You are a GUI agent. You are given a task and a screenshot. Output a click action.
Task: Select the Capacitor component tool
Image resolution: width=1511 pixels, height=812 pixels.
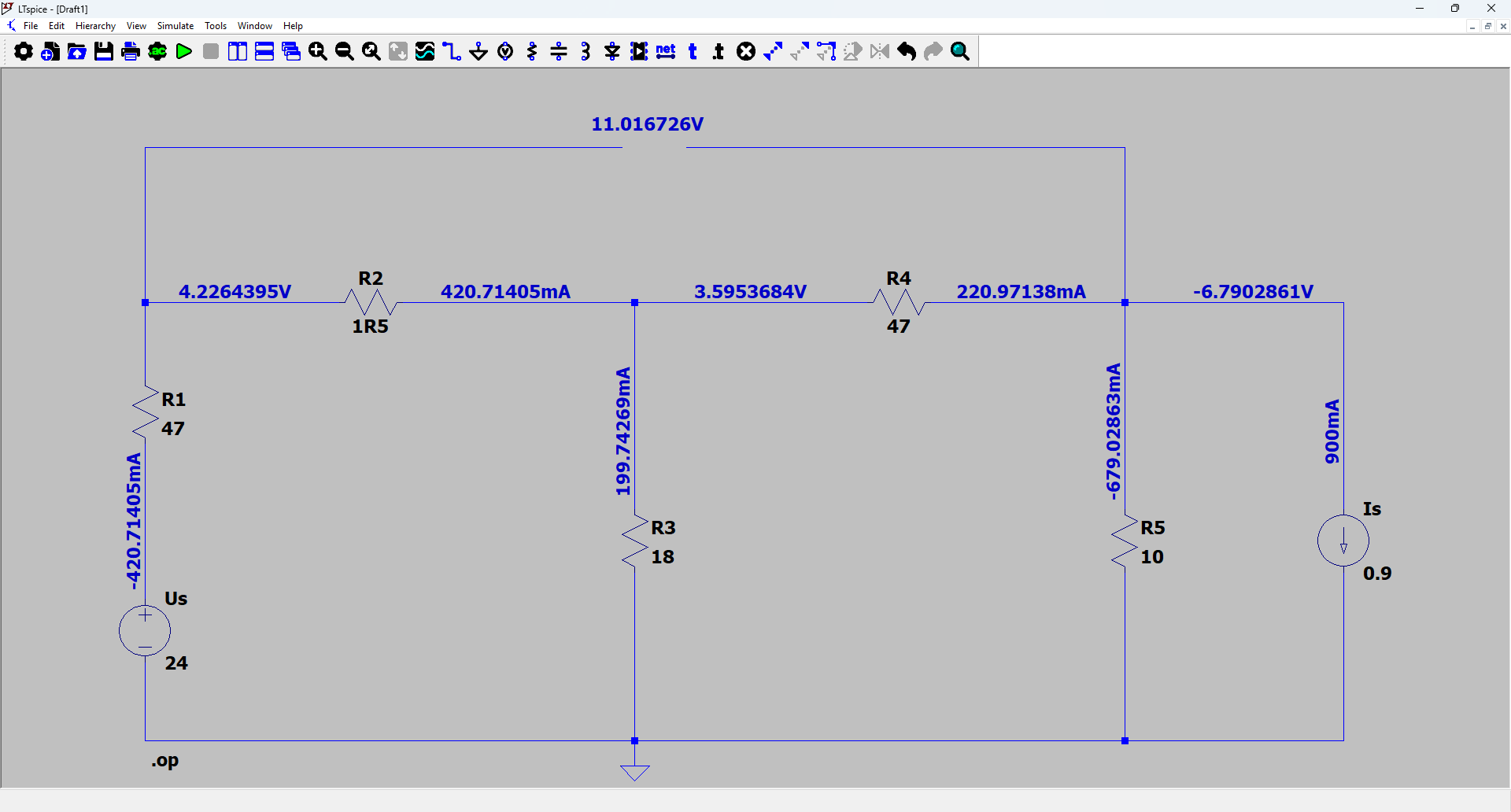click(x=559, y=52)
